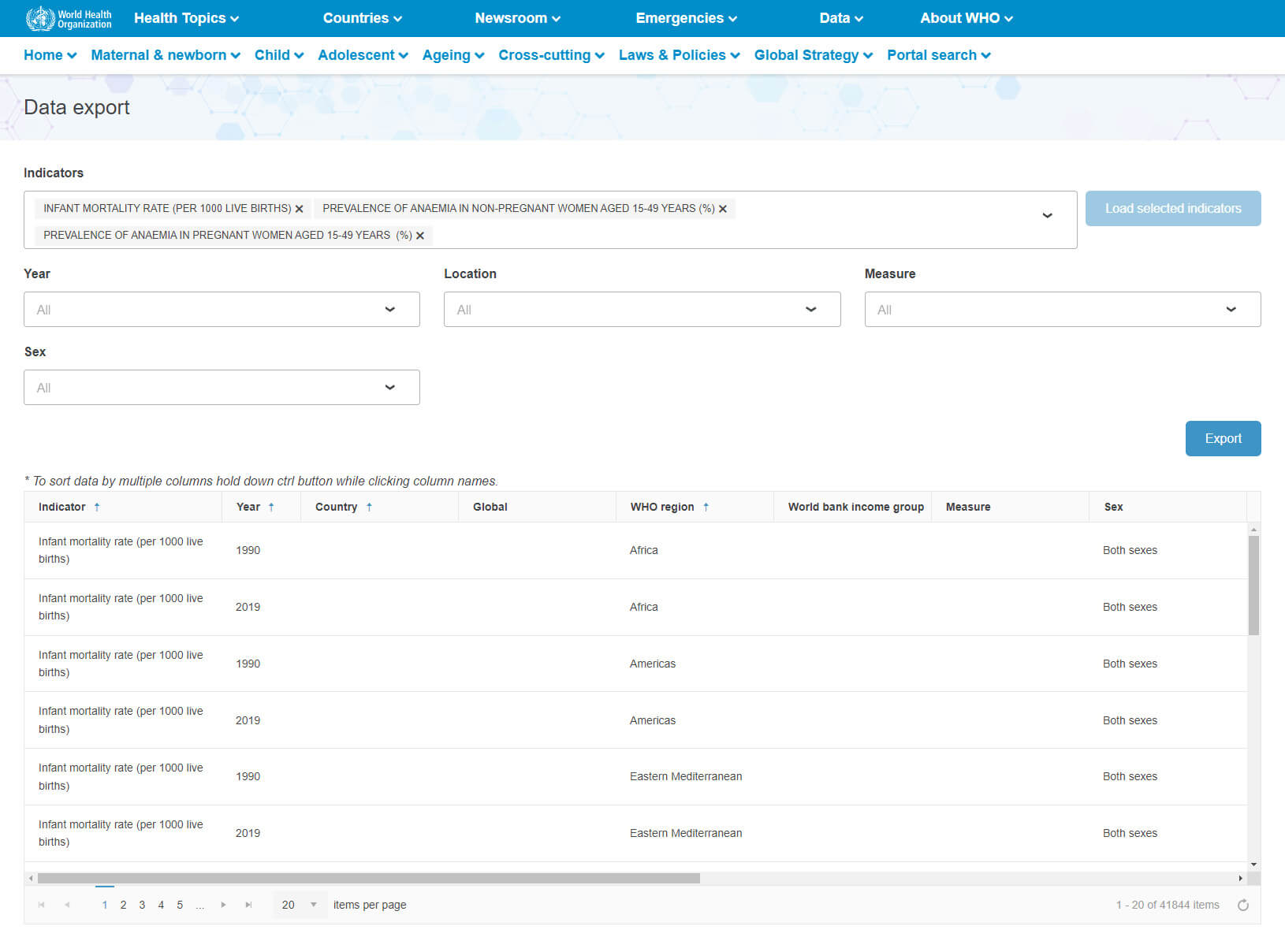Open the Portal search menu
The width and height of the screenshot is (1285, 952).
point(938,55)
